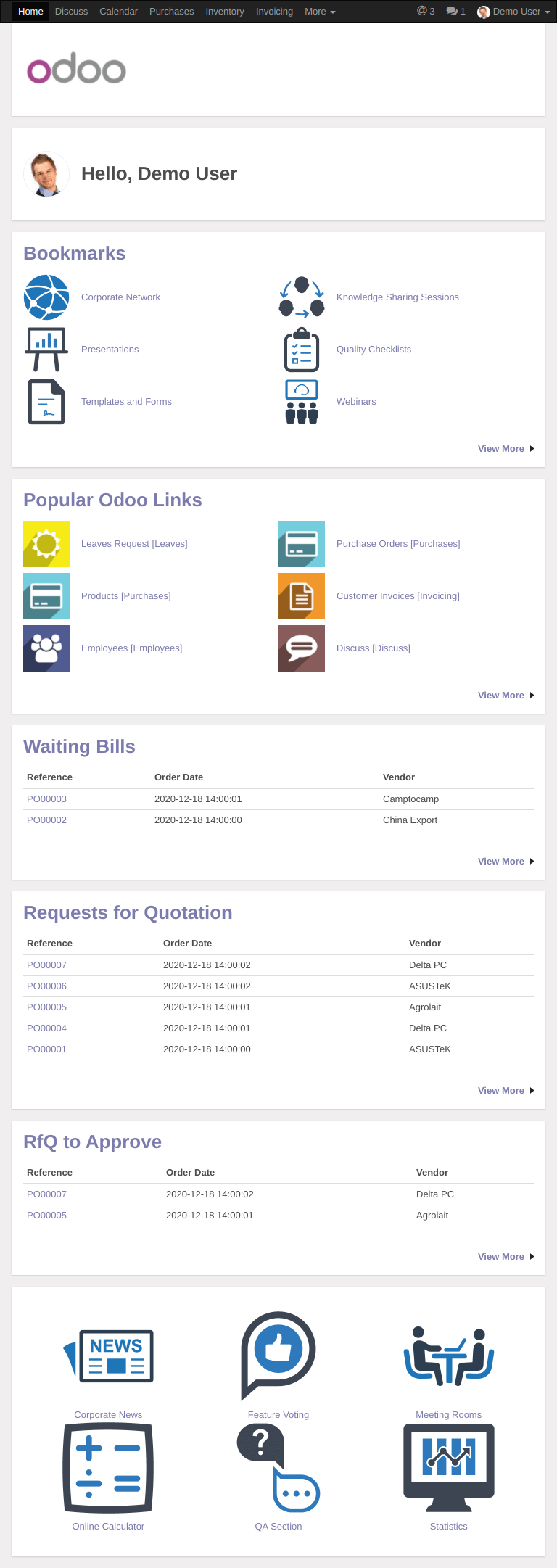The height and width of the screenshot is (1568, 557).
Task: Expand View More under Bookmarks
Action: (506, 449)
